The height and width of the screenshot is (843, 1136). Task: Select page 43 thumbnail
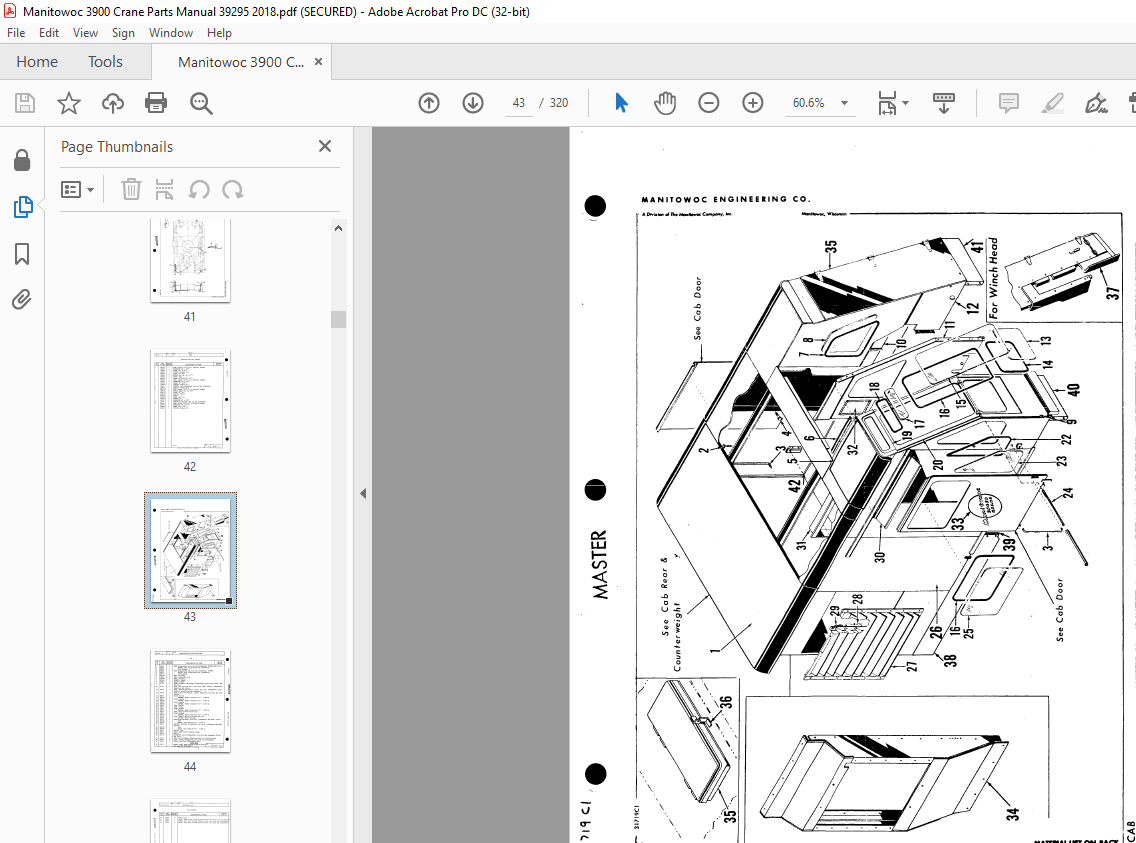tap(190, 550)
